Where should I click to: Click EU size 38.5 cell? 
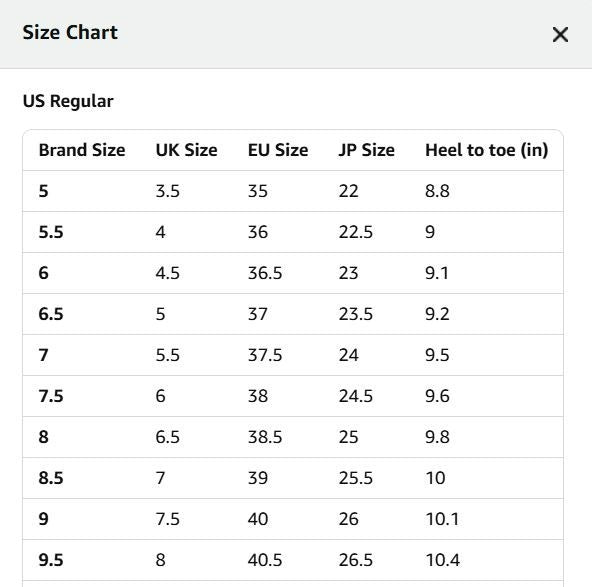tap(265, 437)
